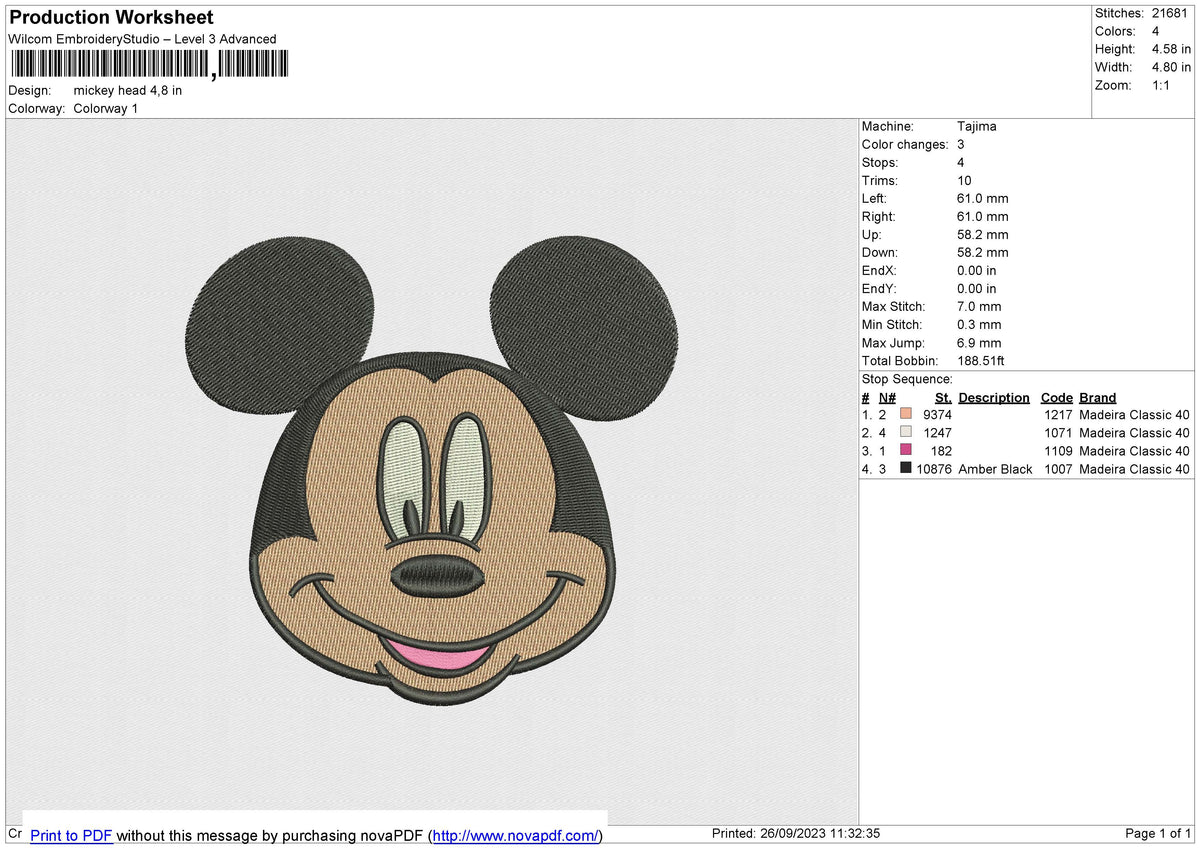Screen dimensions: 1200x848
Task: Click thread code 1007
Action: click(x=1058, y=468)
